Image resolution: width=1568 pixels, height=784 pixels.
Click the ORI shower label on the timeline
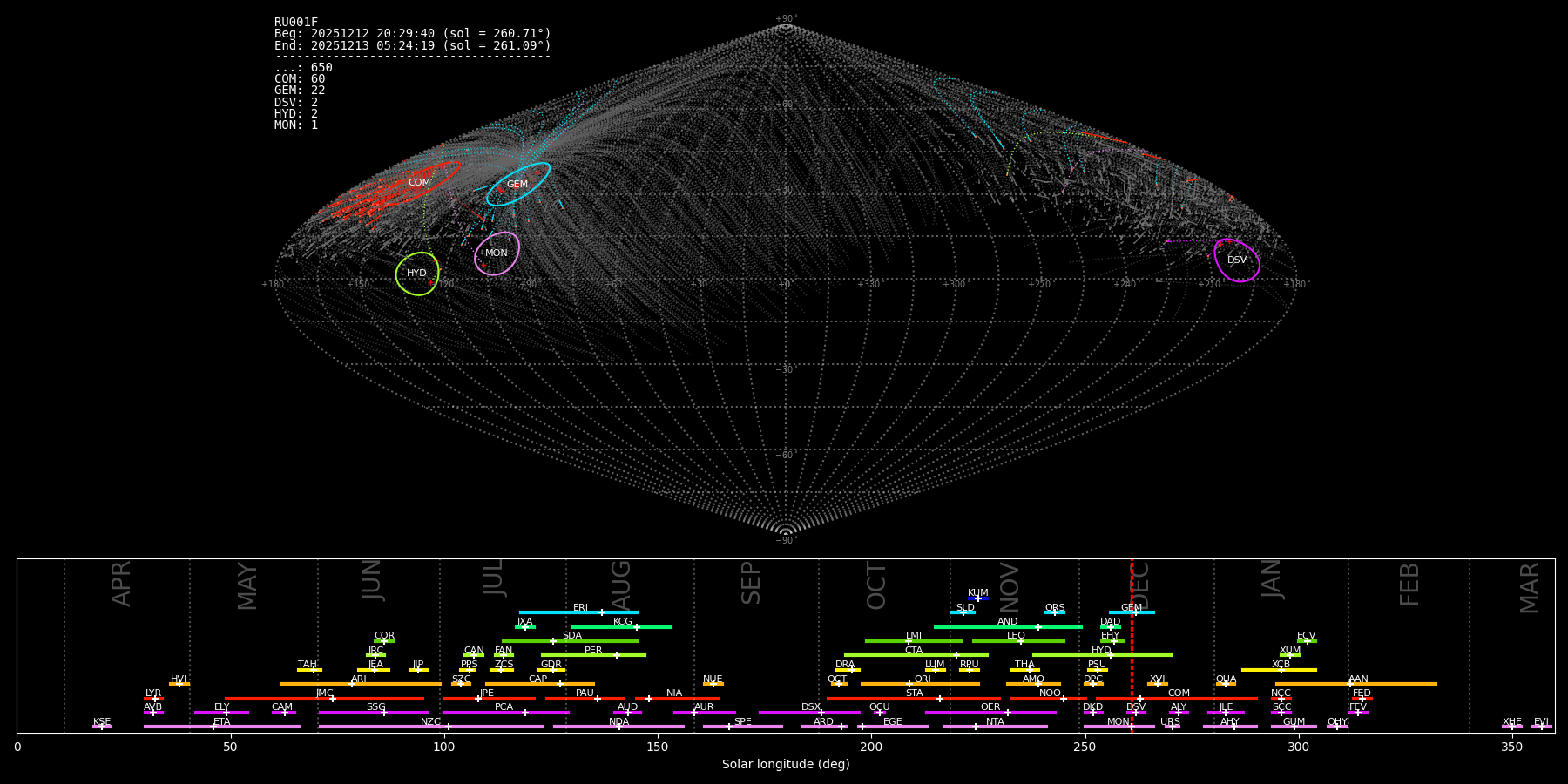coord(923,679)
